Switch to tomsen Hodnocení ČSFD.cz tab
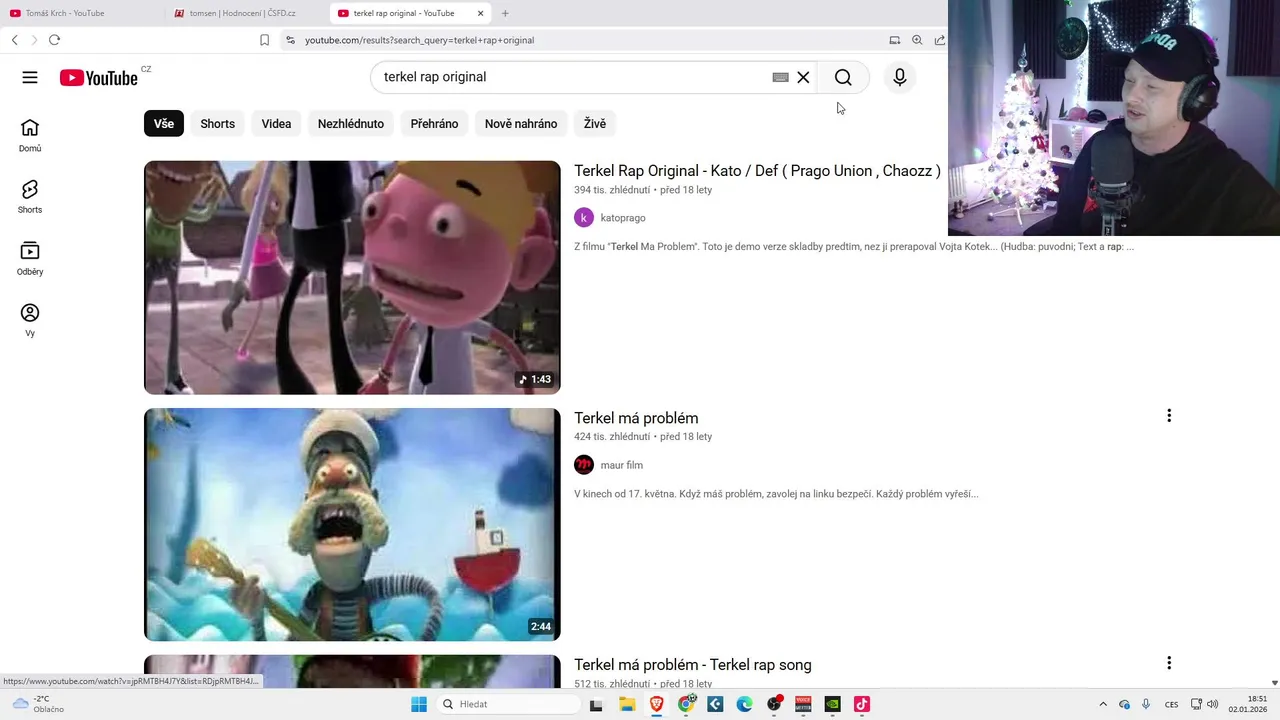Image resolution: width=1280 pixels, height=720 pixels. [246, 13]
